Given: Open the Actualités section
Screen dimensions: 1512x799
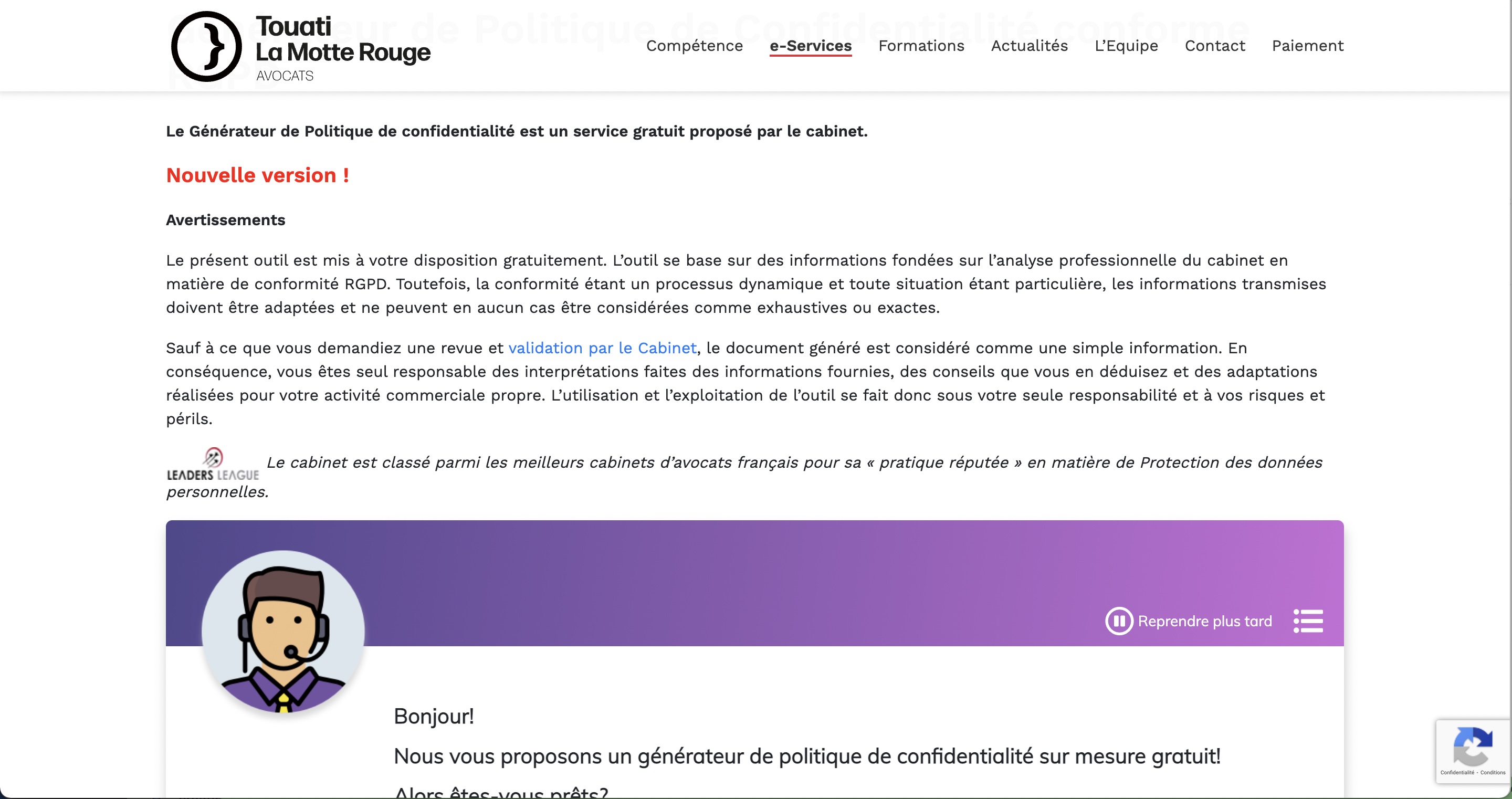Looking at the screenshot, I should point(1030,46).
